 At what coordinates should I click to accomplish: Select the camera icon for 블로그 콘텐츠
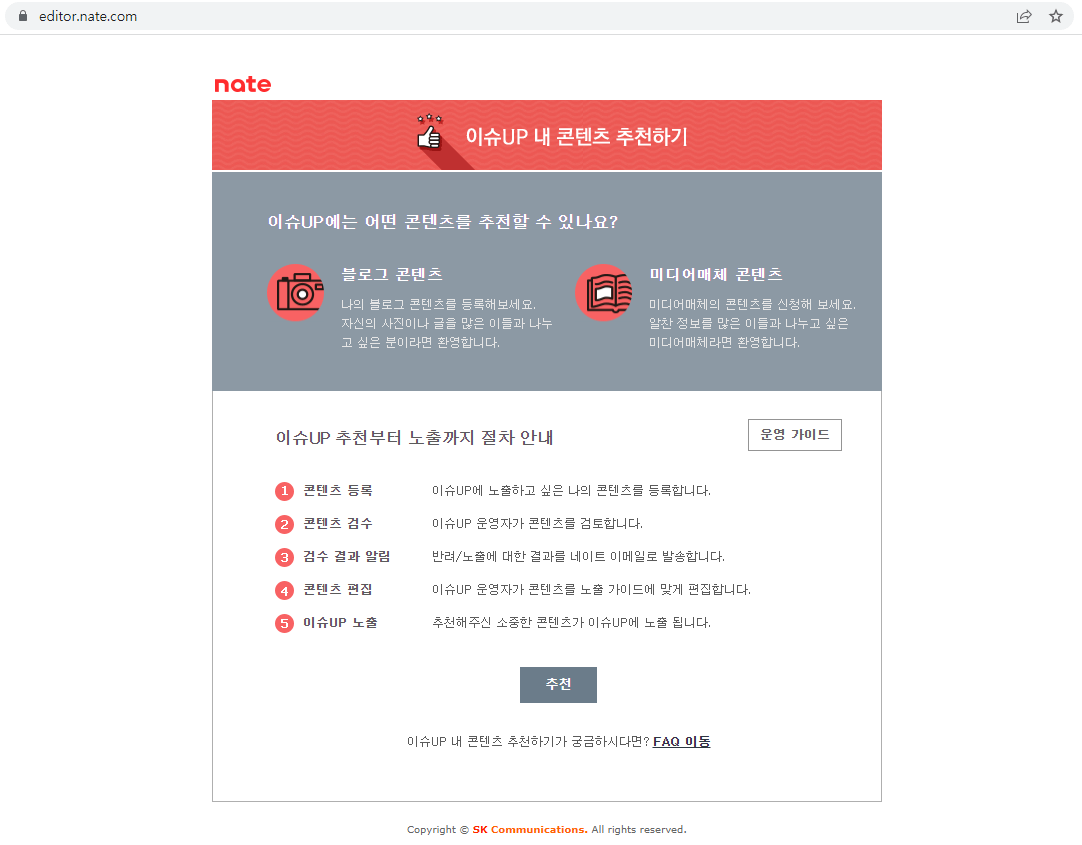[x=296, y=293]
